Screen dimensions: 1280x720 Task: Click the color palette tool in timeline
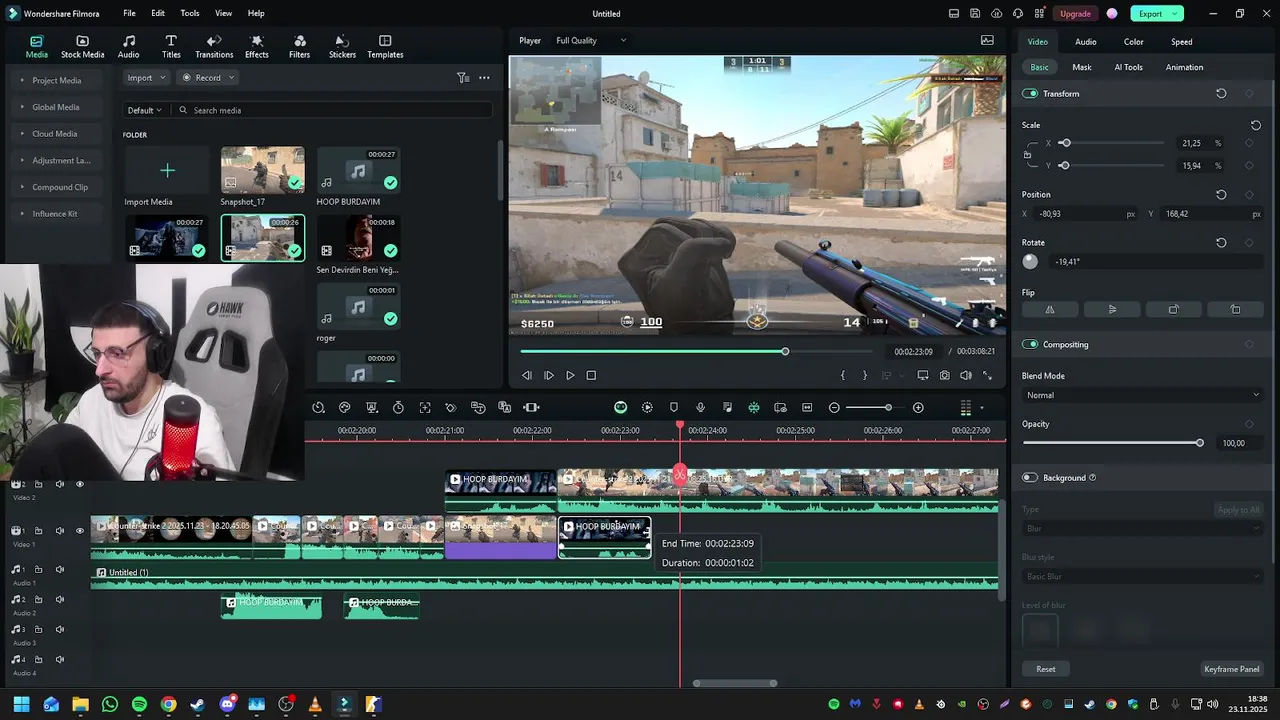tap(345, 407)
